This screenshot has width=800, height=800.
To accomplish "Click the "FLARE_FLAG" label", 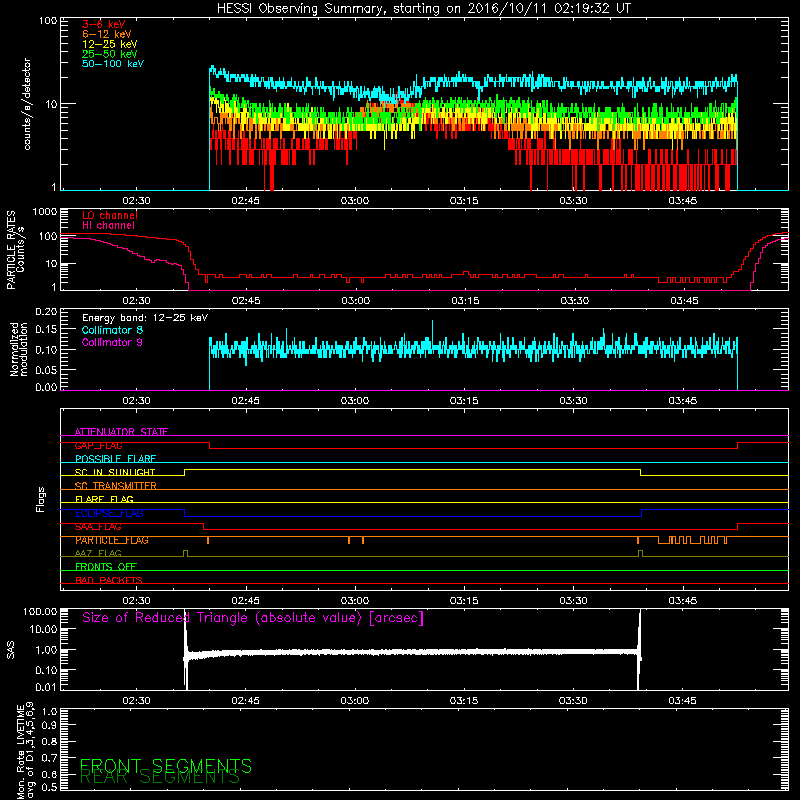I will point(104,499).
